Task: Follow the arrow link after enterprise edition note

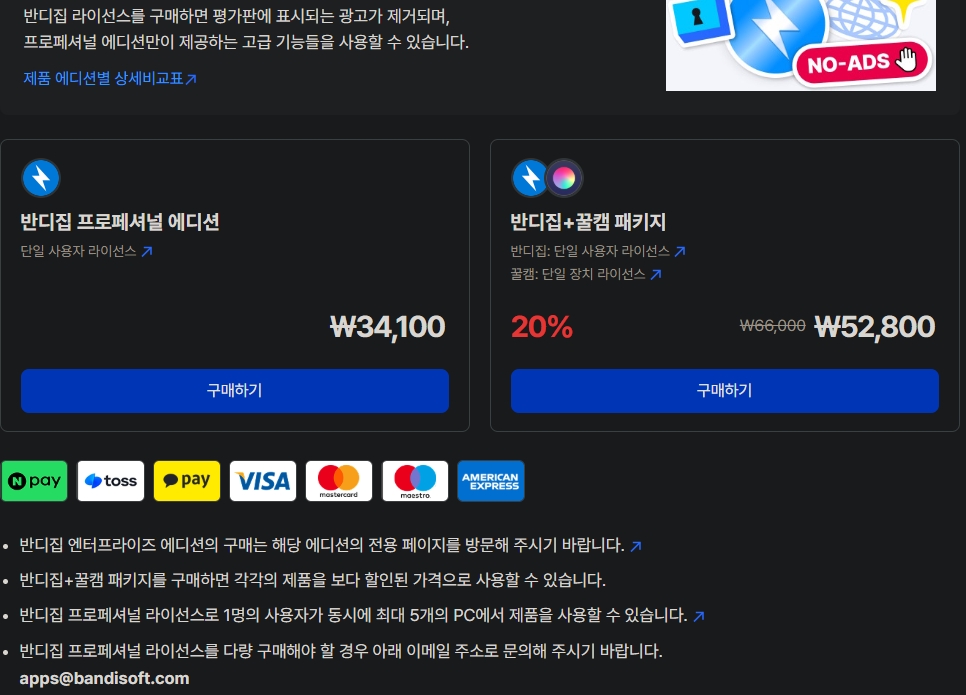Action: tap(636, 546)
